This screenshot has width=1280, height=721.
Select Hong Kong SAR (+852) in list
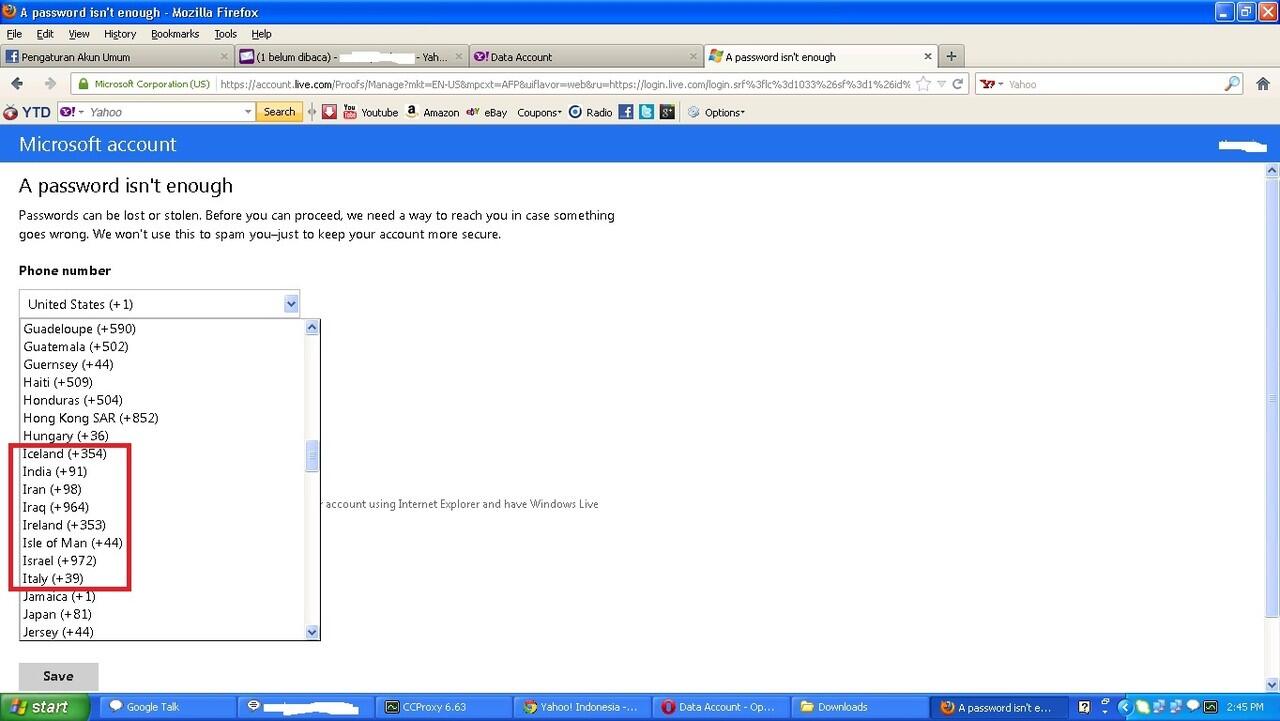point(162,418)
